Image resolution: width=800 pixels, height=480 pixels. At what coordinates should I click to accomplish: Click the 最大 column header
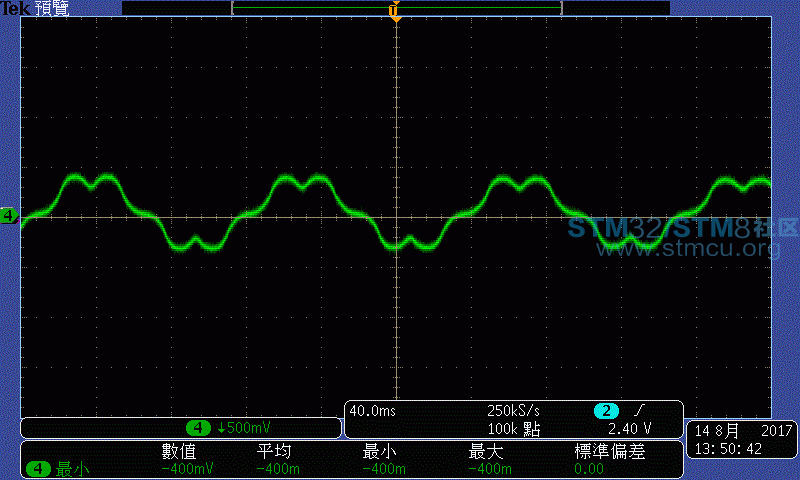486,451
